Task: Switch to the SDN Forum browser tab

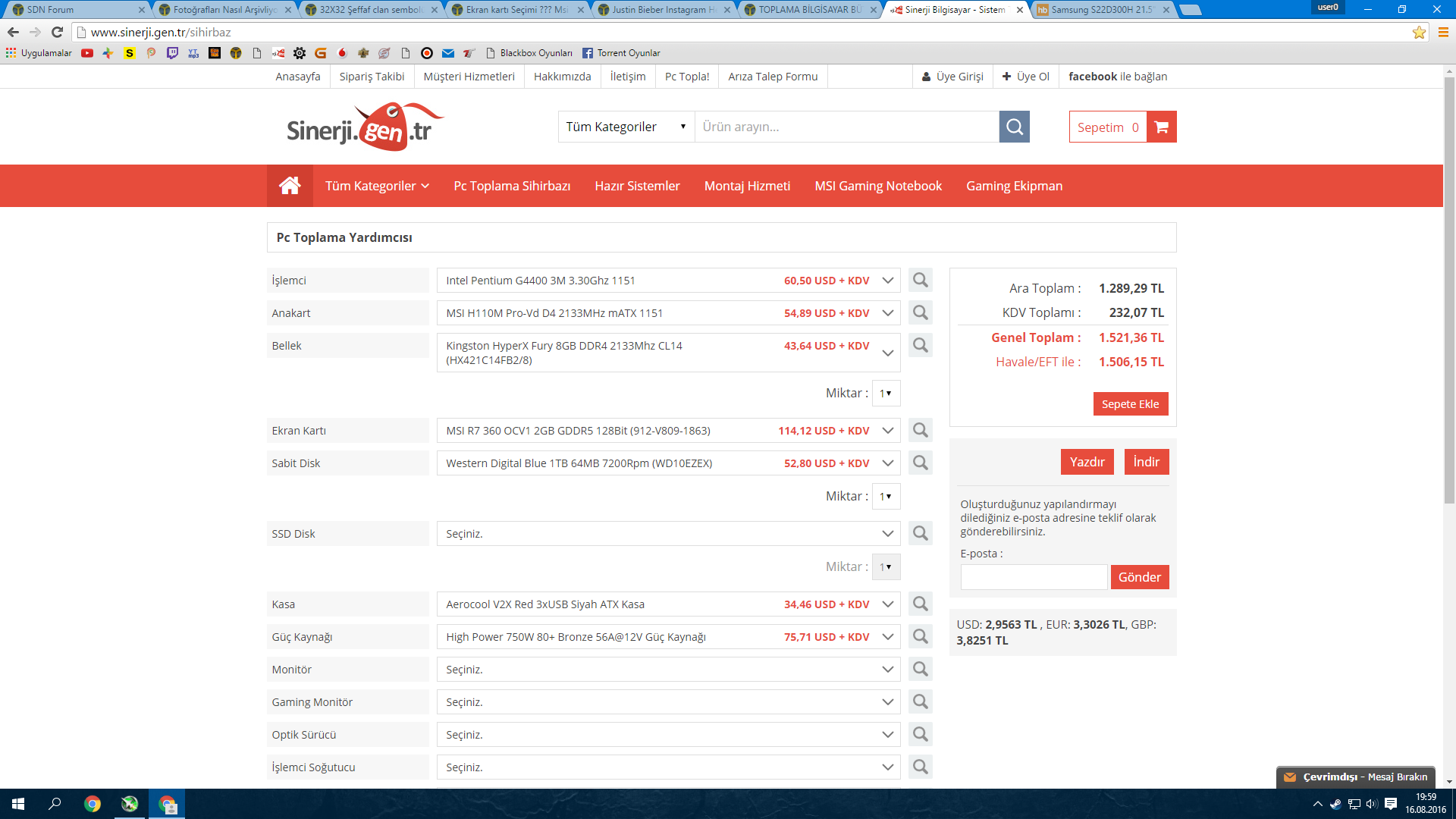Action: pos(76,10)
